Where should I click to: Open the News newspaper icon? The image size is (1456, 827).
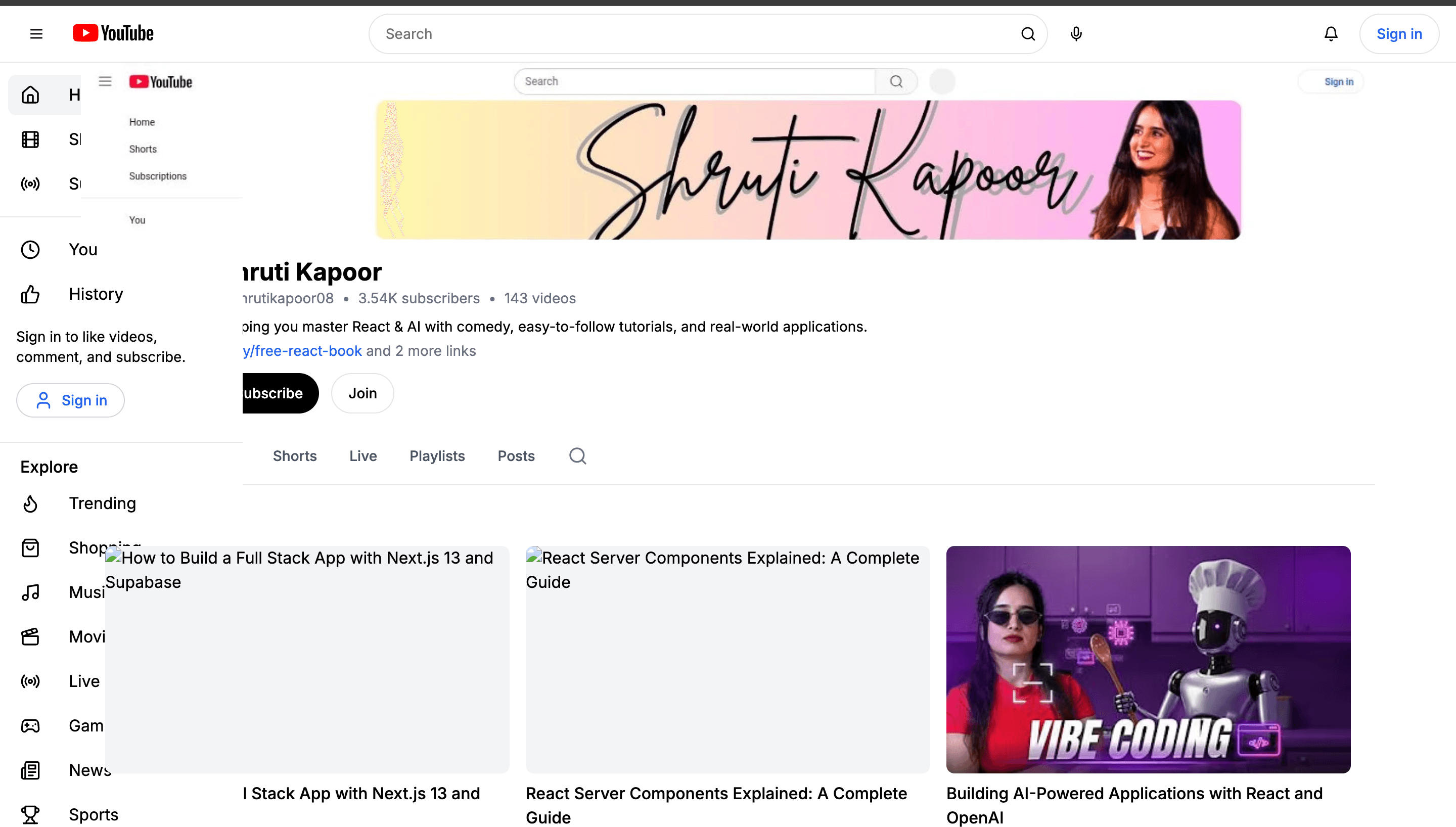(x=30, y=770)
